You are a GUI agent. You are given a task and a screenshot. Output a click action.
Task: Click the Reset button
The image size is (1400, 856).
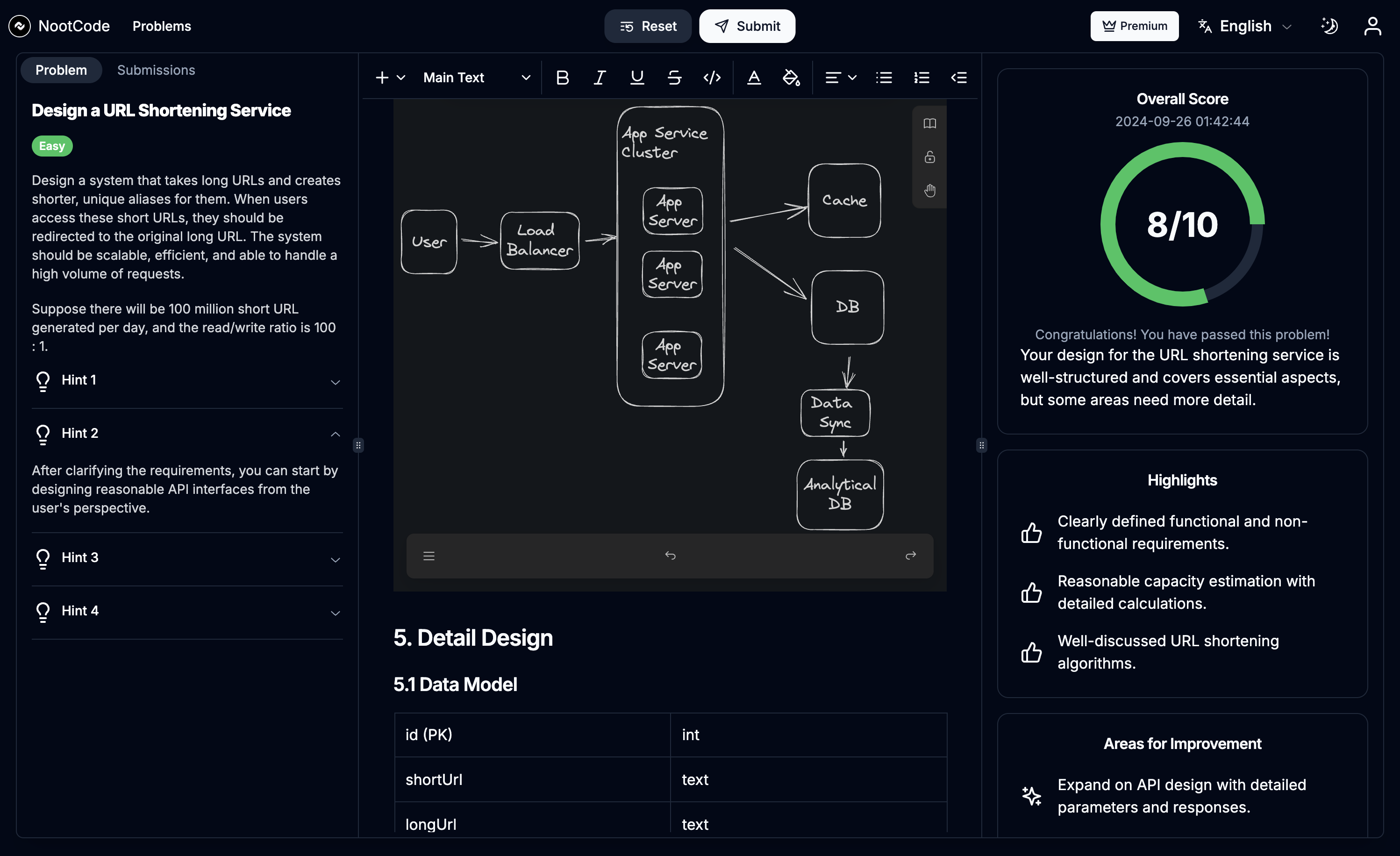648,26
